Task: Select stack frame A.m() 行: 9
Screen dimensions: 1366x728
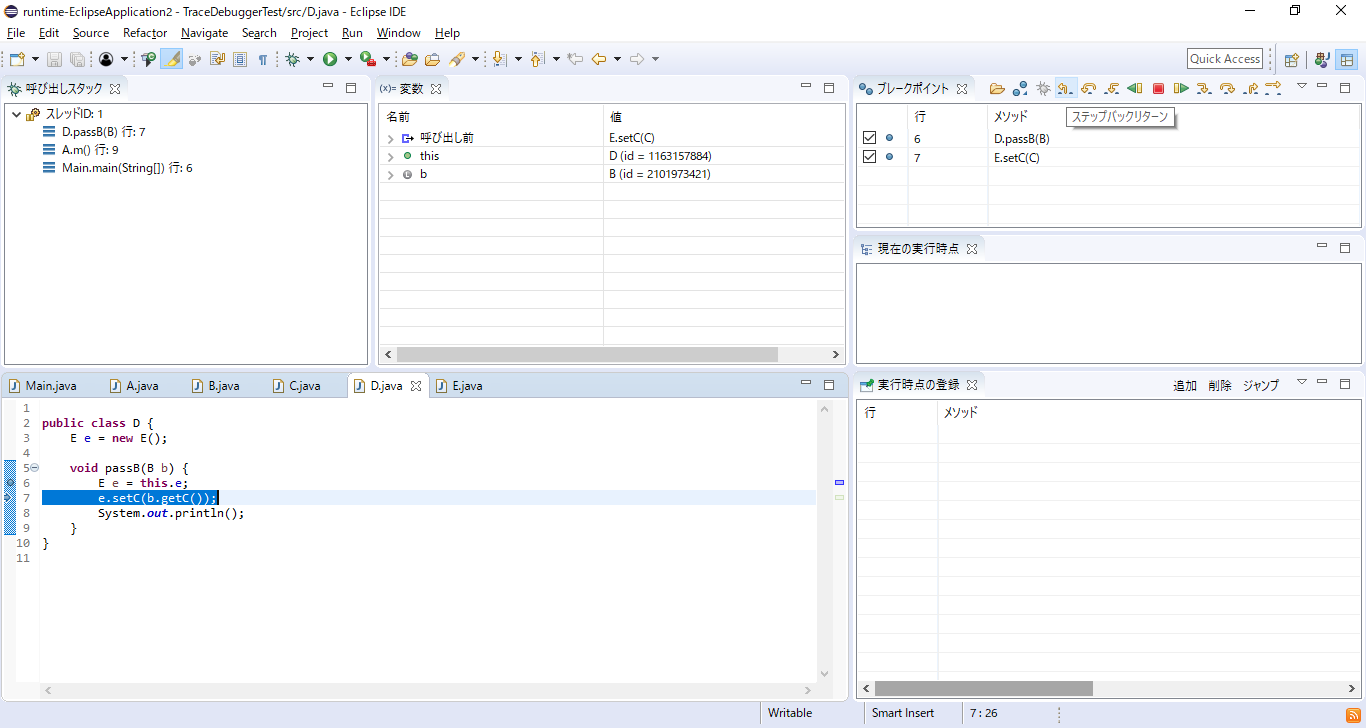Action: [x=90, y=150]
